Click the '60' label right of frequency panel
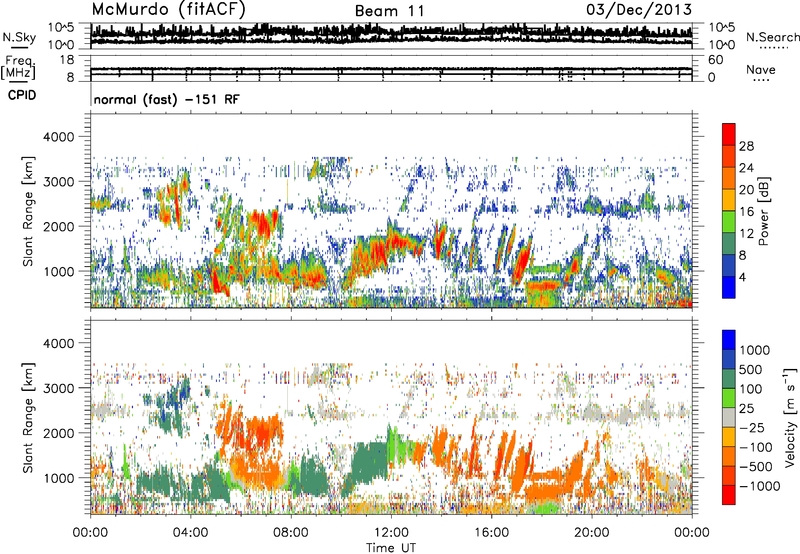800x554 pixels. (716, 60)
